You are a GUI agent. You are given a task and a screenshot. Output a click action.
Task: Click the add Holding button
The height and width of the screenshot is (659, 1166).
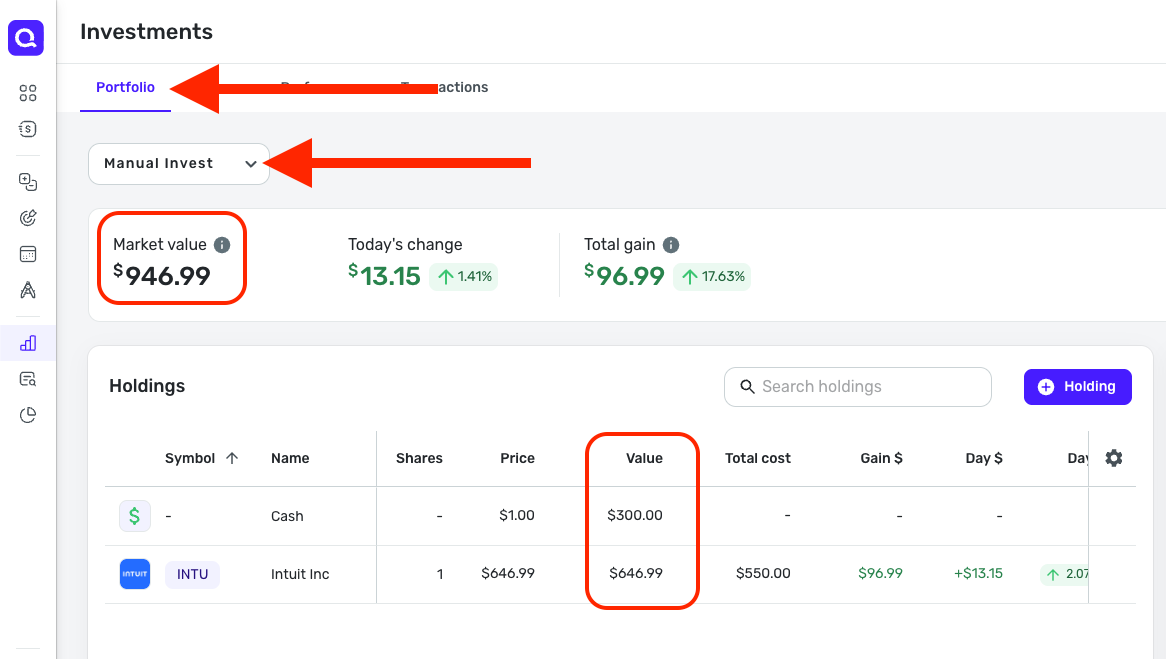(x=1077, y=387)
